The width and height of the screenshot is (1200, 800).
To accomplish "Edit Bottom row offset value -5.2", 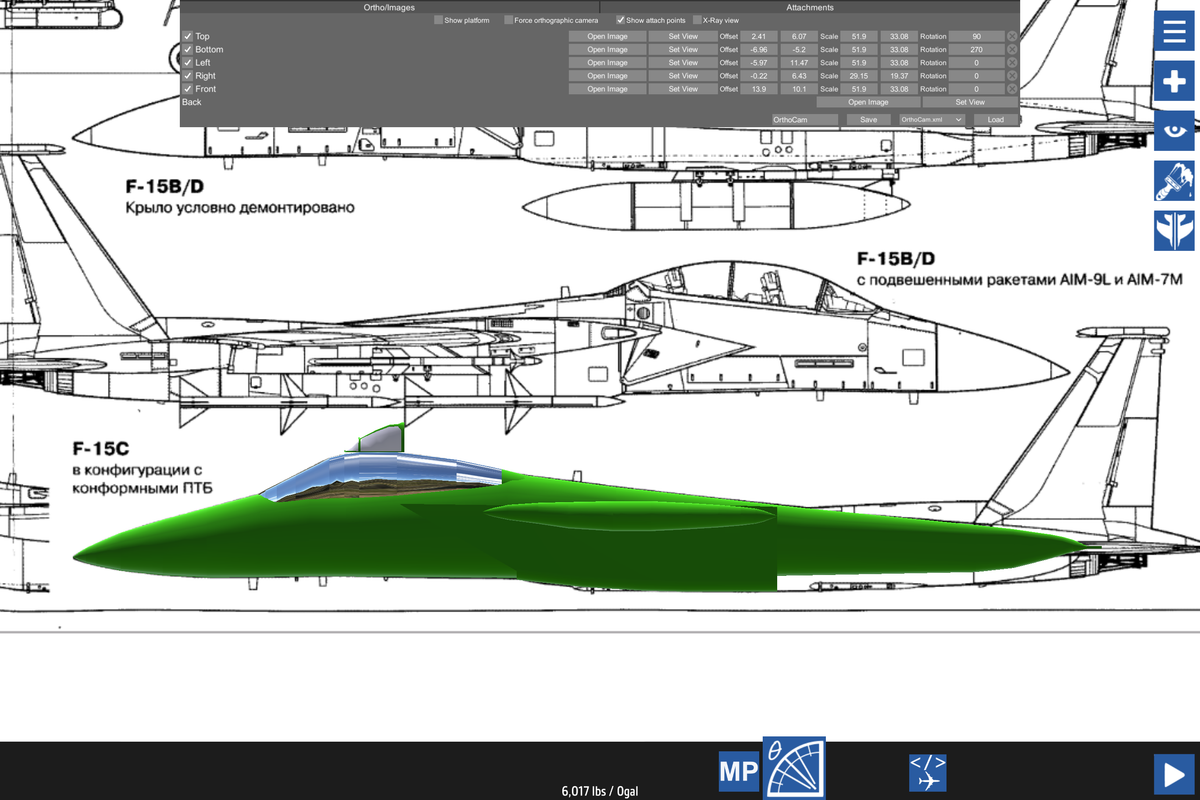I will pos(799,49).
